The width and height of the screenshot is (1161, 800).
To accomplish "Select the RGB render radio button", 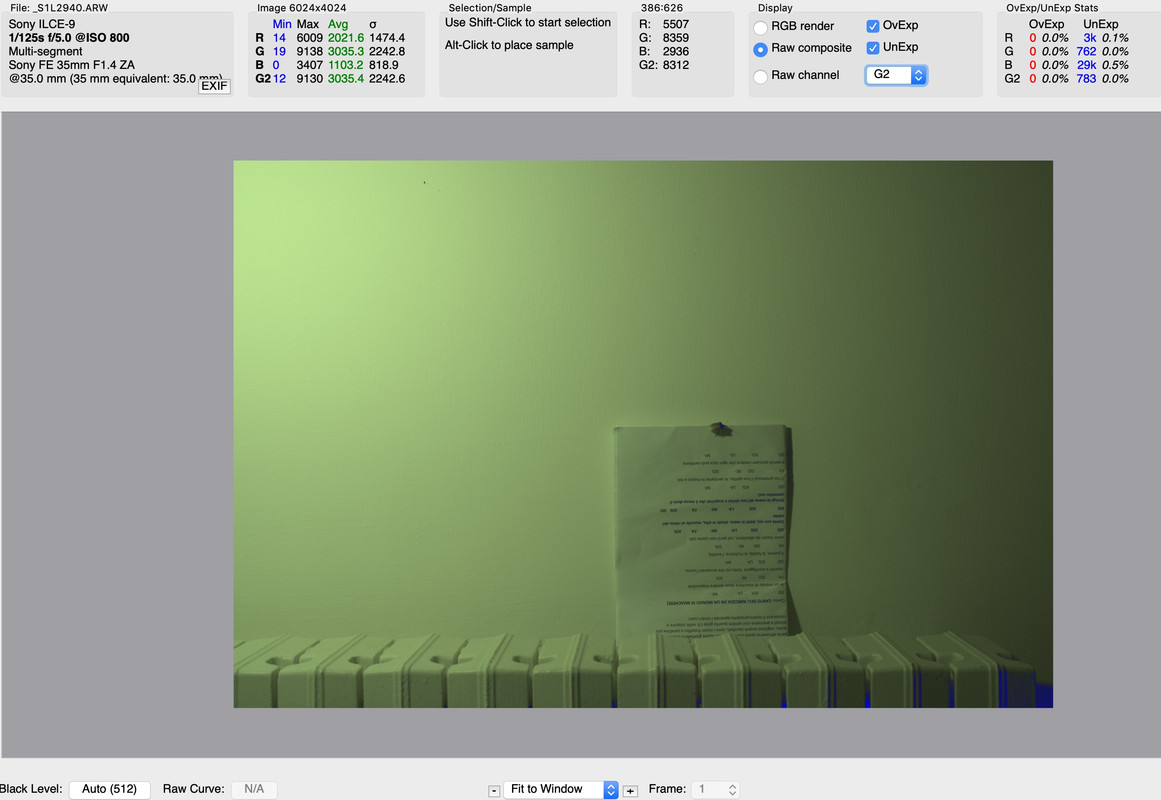I will click(760, 27).
